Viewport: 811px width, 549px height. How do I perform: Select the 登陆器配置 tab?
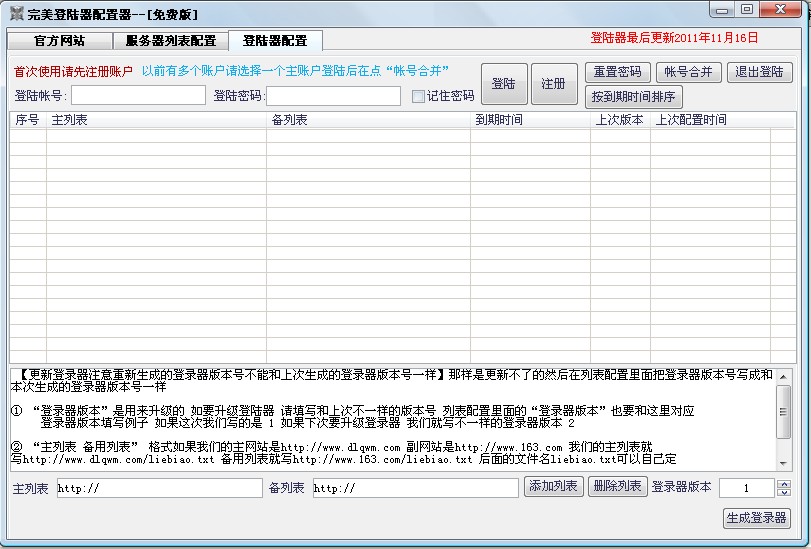click(275, 41)
